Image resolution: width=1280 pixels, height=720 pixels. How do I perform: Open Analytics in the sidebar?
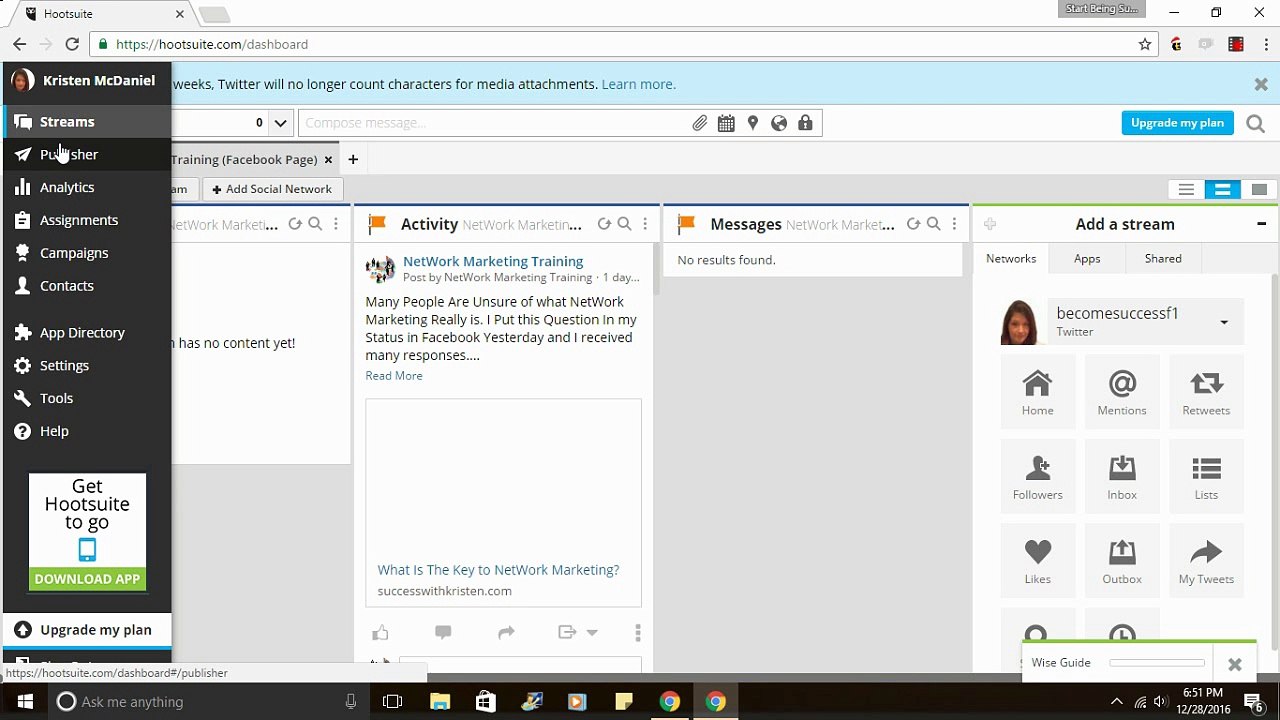[86, 187]
